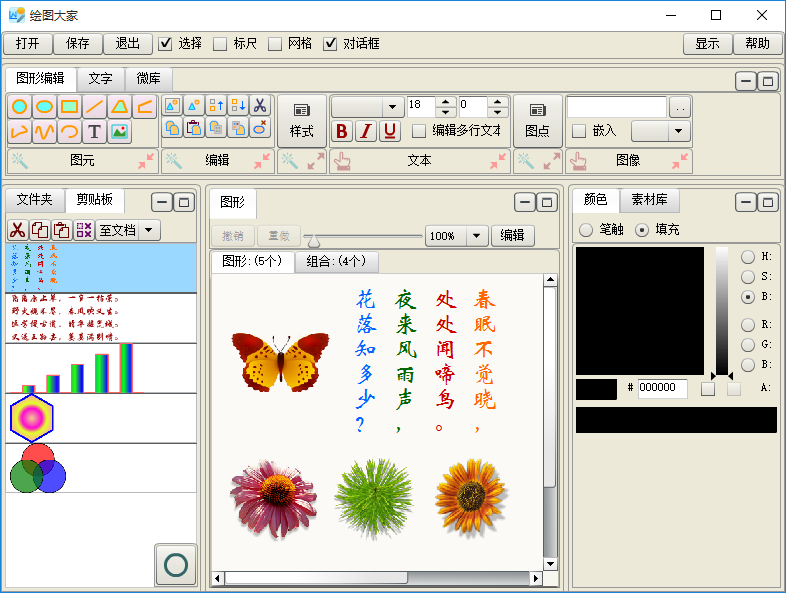Image resolution: width=786 pixels, height=593 pixels.
Task: Enable the 标尺 ruler checkbox
Action: [220, 44]
